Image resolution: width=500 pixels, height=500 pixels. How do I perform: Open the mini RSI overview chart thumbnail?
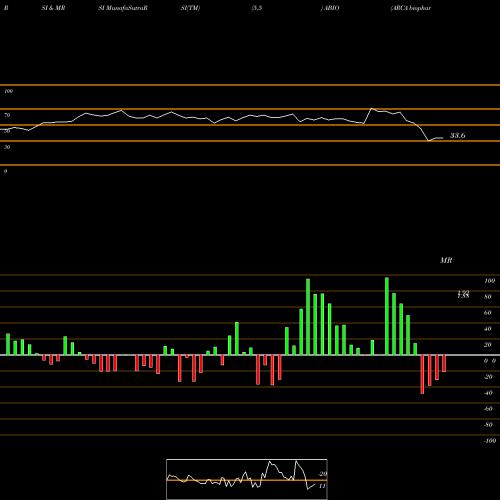point(247,479)
